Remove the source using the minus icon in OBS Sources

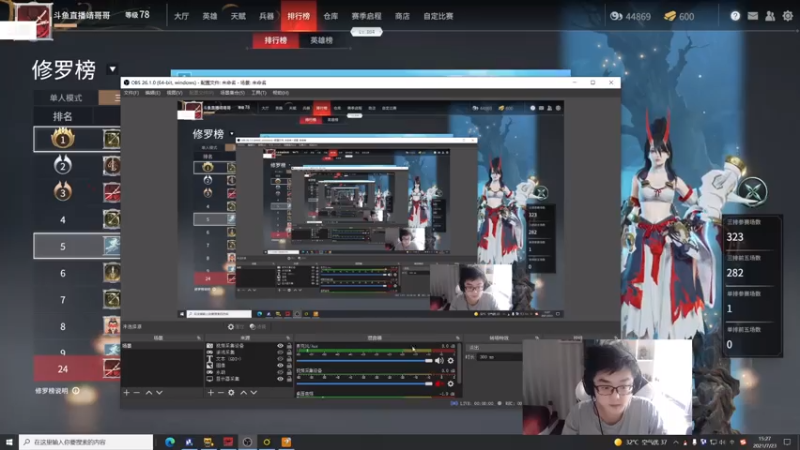pyautogui.click(x=220, y=392)
